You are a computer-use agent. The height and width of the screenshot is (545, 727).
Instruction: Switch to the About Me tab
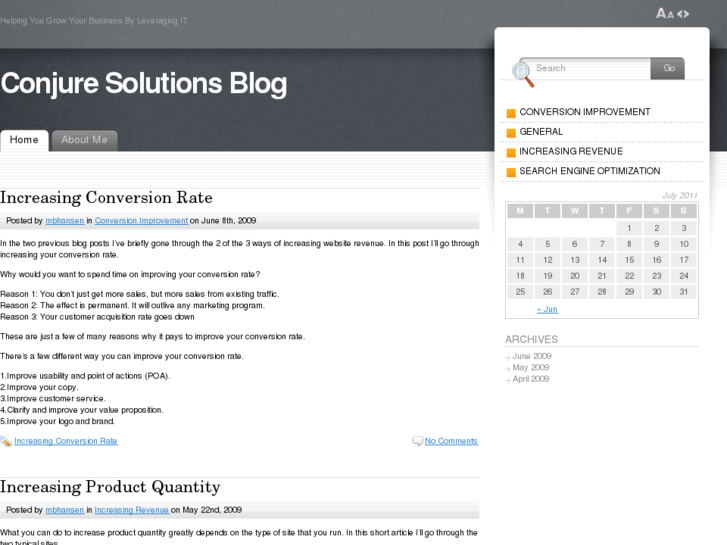point(84,140)
